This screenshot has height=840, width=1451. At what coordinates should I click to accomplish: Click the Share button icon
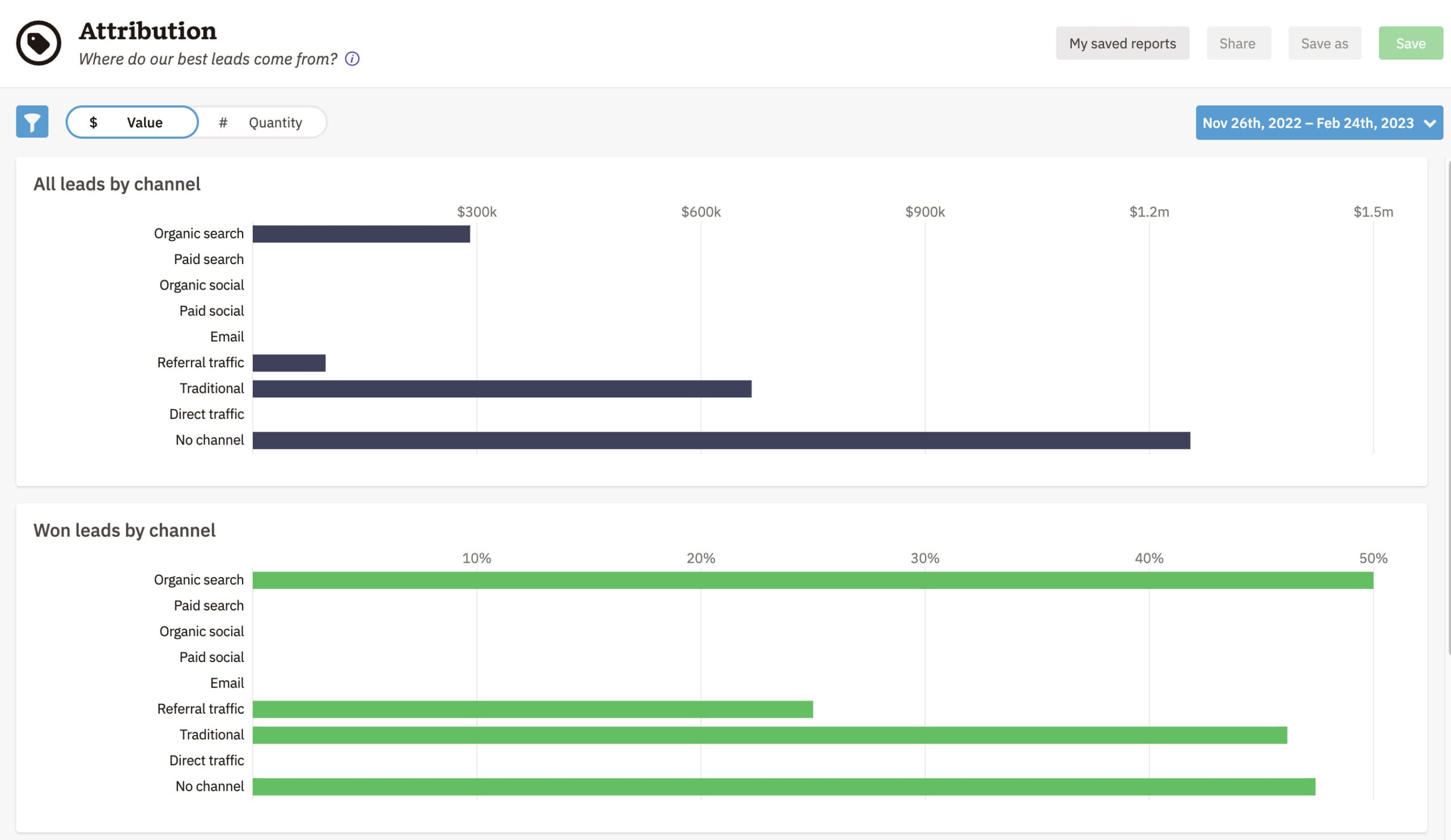pyautogui.click(x=1237, y=42)
